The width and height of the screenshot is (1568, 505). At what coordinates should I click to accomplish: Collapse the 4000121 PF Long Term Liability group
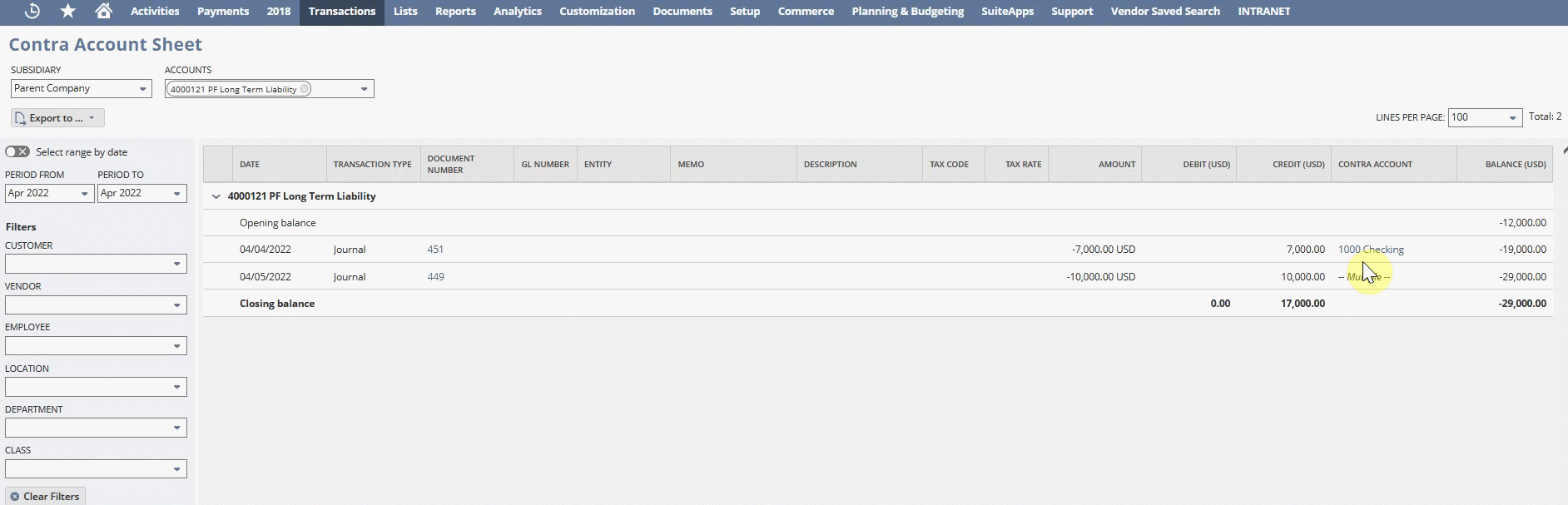pyautogui.click(x=216, y=196)
